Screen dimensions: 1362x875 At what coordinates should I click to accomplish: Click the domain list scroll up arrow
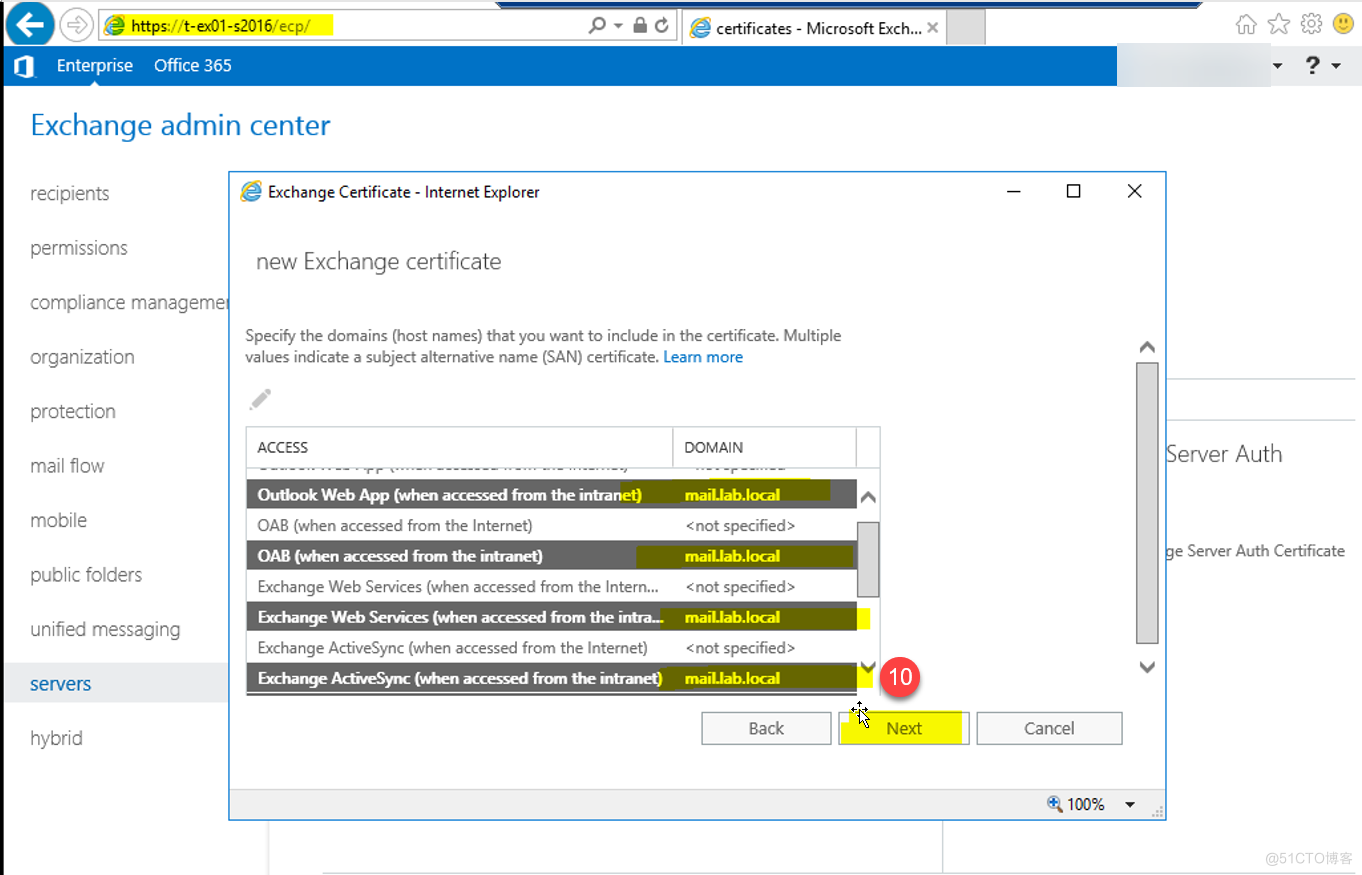(868, 497)
